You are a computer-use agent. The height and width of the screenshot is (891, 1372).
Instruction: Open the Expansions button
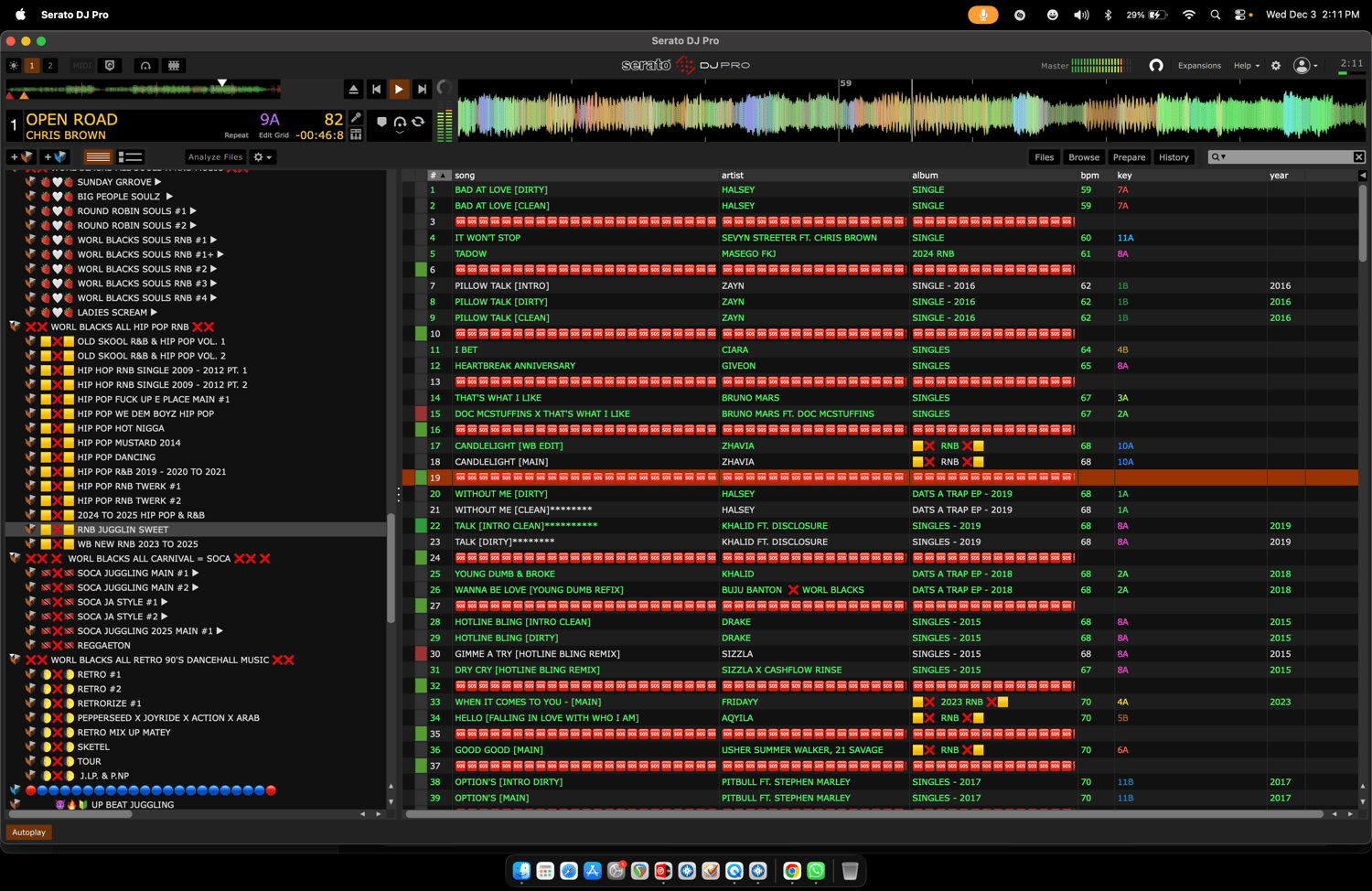click(1199, 66)
